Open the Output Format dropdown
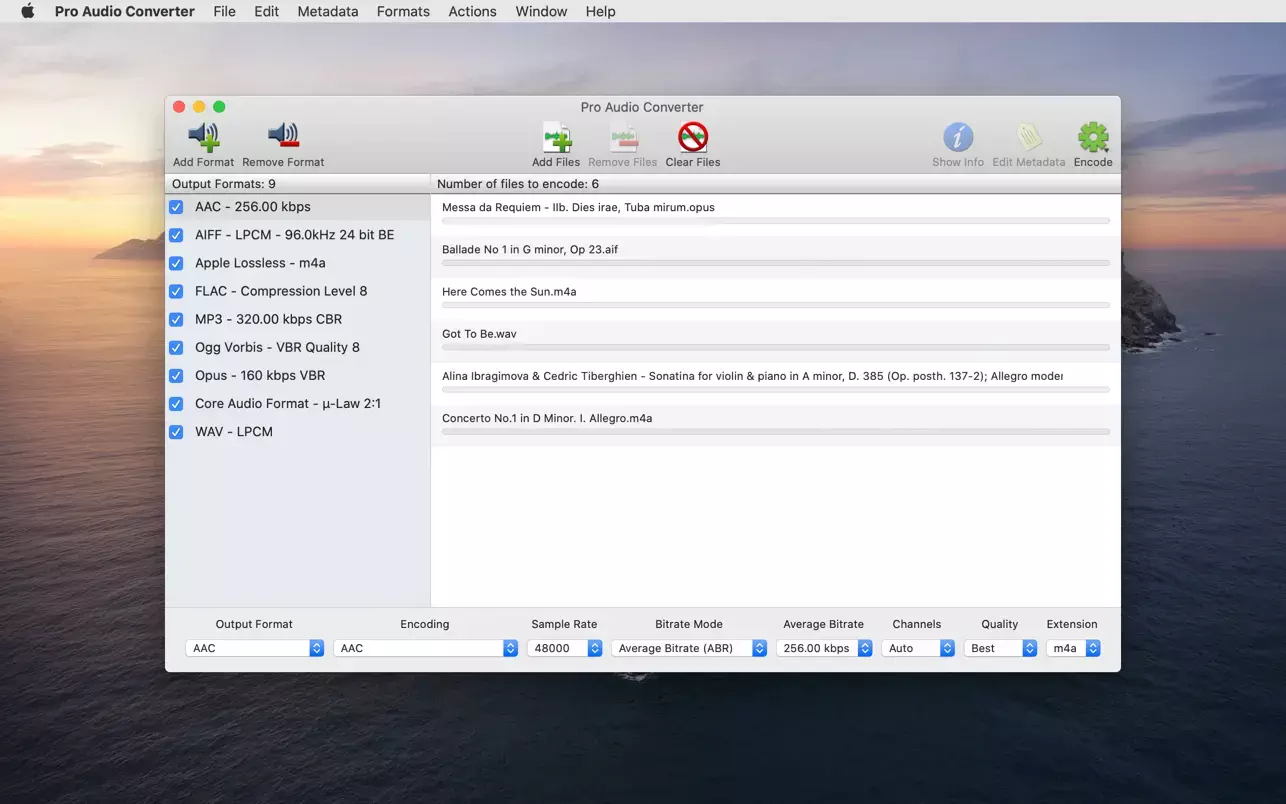1286x804 pixels. pyautogui.click(x=254, y=648)
